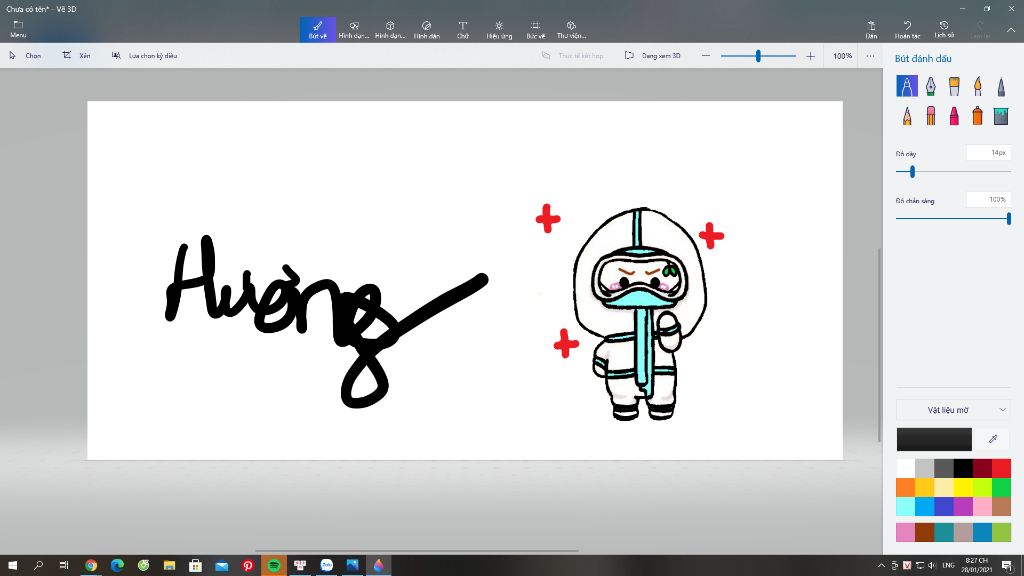Select the Oil brush tool
The width and height of the screenshot is (1024, 576).
click(954, 86)
